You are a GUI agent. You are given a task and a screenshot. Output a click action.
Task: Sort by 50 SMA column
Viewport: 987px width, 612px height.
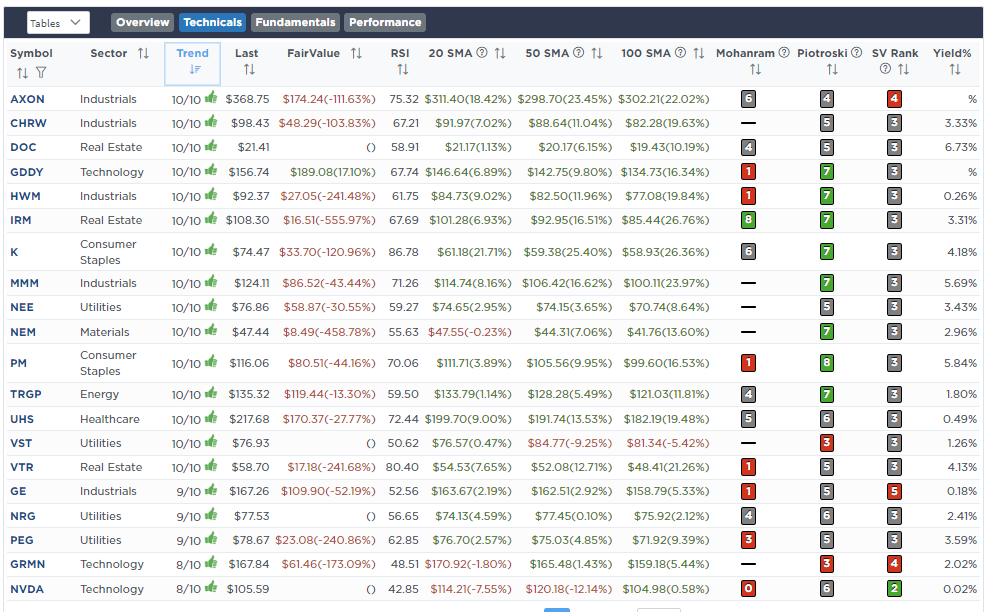597,54
